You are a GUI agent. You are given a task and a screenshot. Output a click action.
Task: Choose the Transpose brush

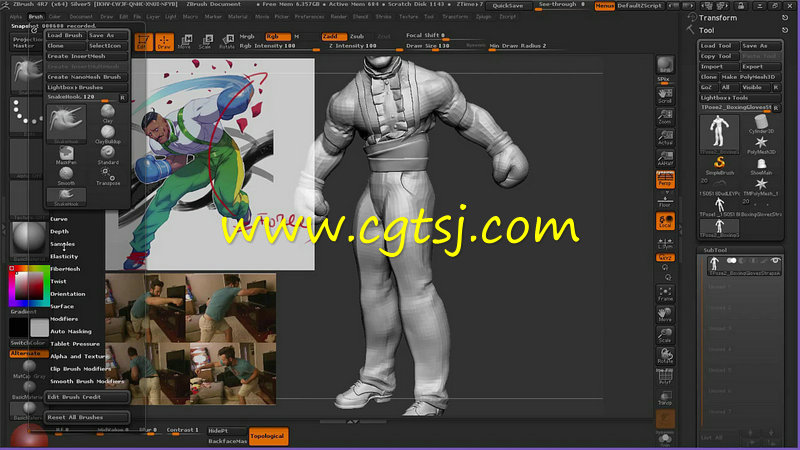[x=108, y=176]
